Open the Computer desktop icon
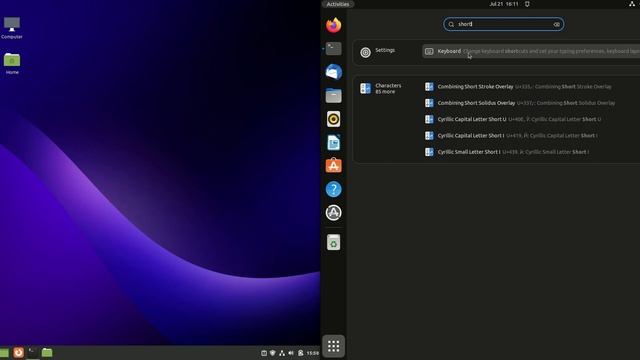This screenshot has height=360, width=640. [x=12, y=28]
